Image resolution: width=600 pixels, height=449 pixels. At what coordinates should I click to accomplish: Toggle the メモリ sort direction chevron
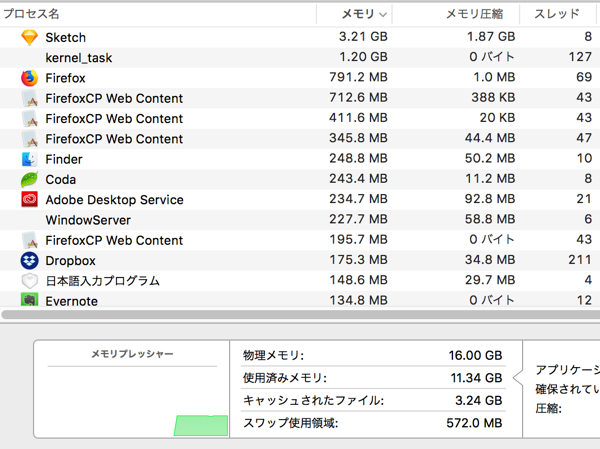point(383,15)
